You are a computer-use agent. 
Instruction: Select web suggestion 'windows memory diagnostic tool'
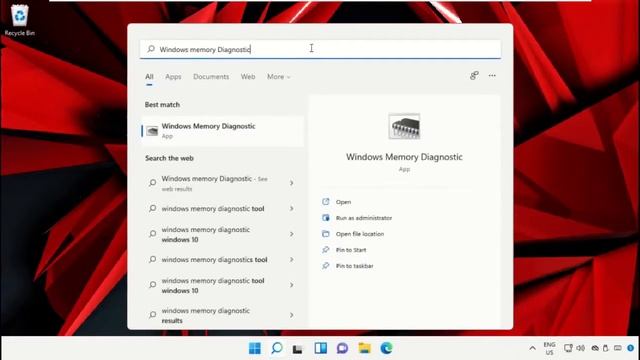213,209
